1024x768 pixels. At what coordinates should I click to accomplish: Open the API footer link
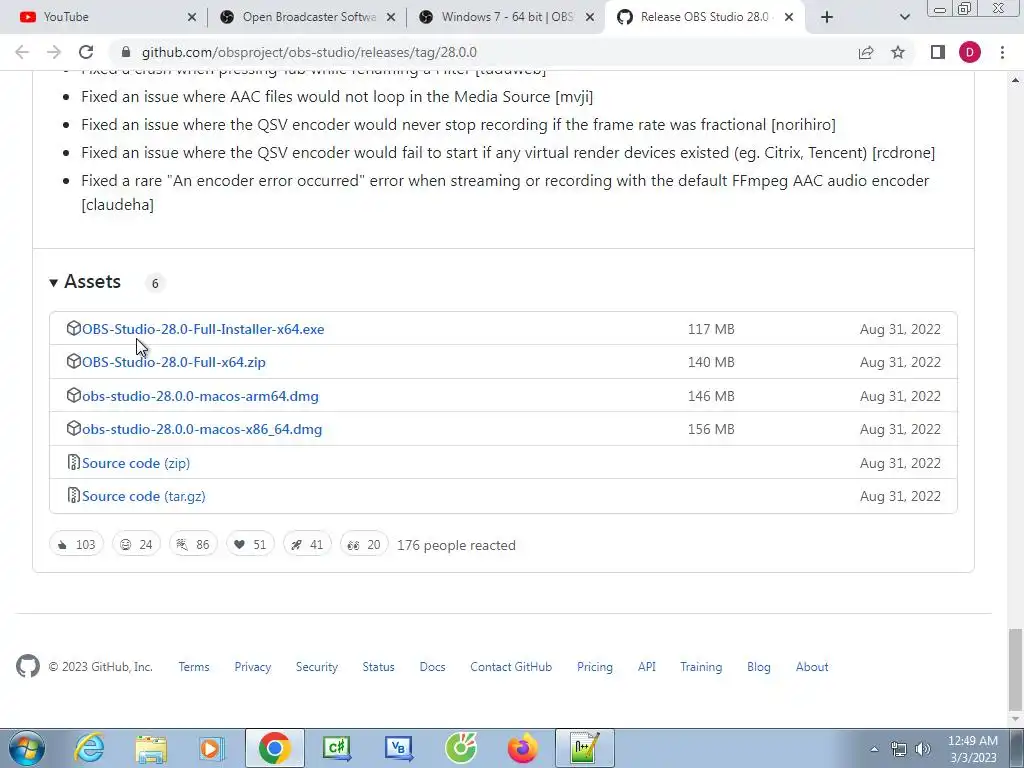tap(647, 667)
